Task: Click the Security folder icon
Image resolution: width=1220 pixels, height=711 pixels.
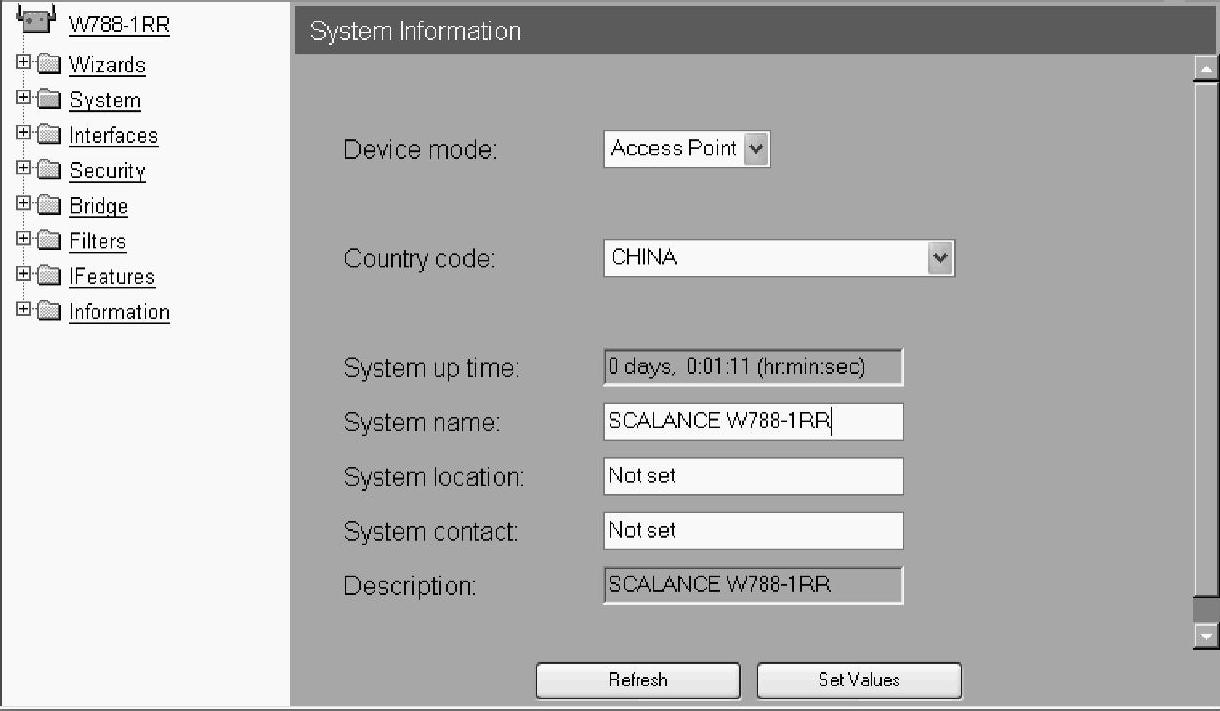Action: coord(49,170)
